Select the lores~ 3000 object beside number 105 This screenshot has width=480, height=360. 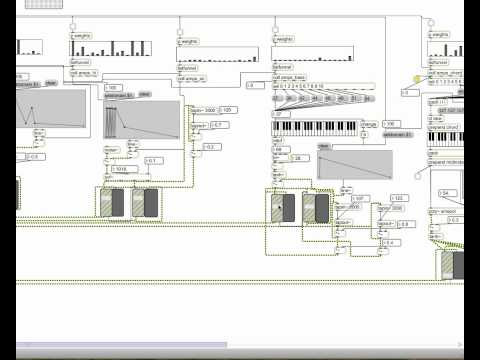point(204,110)
